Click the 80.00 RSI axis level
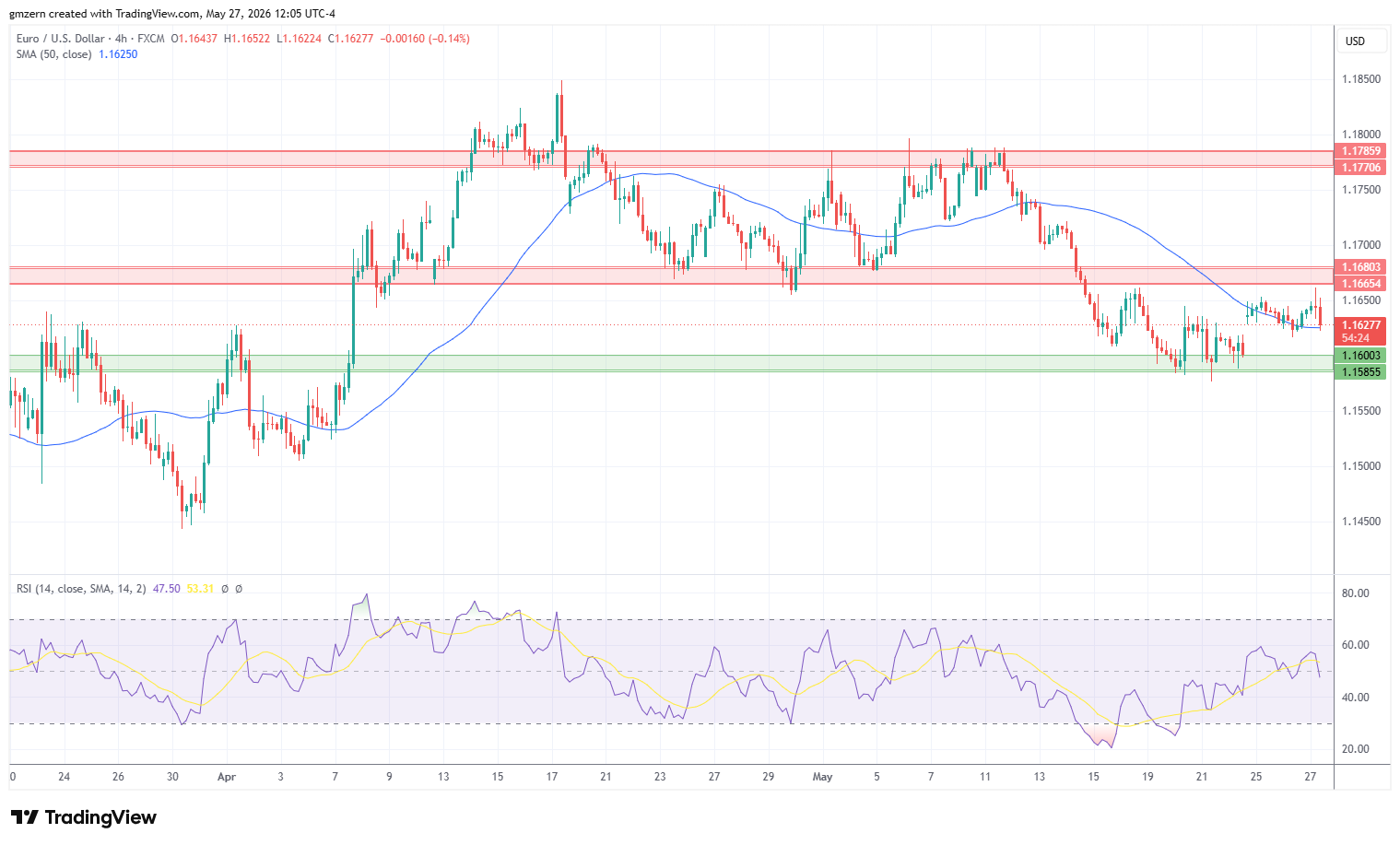The height and width of the screenshot is (845, 1400). click(1355, 593)
